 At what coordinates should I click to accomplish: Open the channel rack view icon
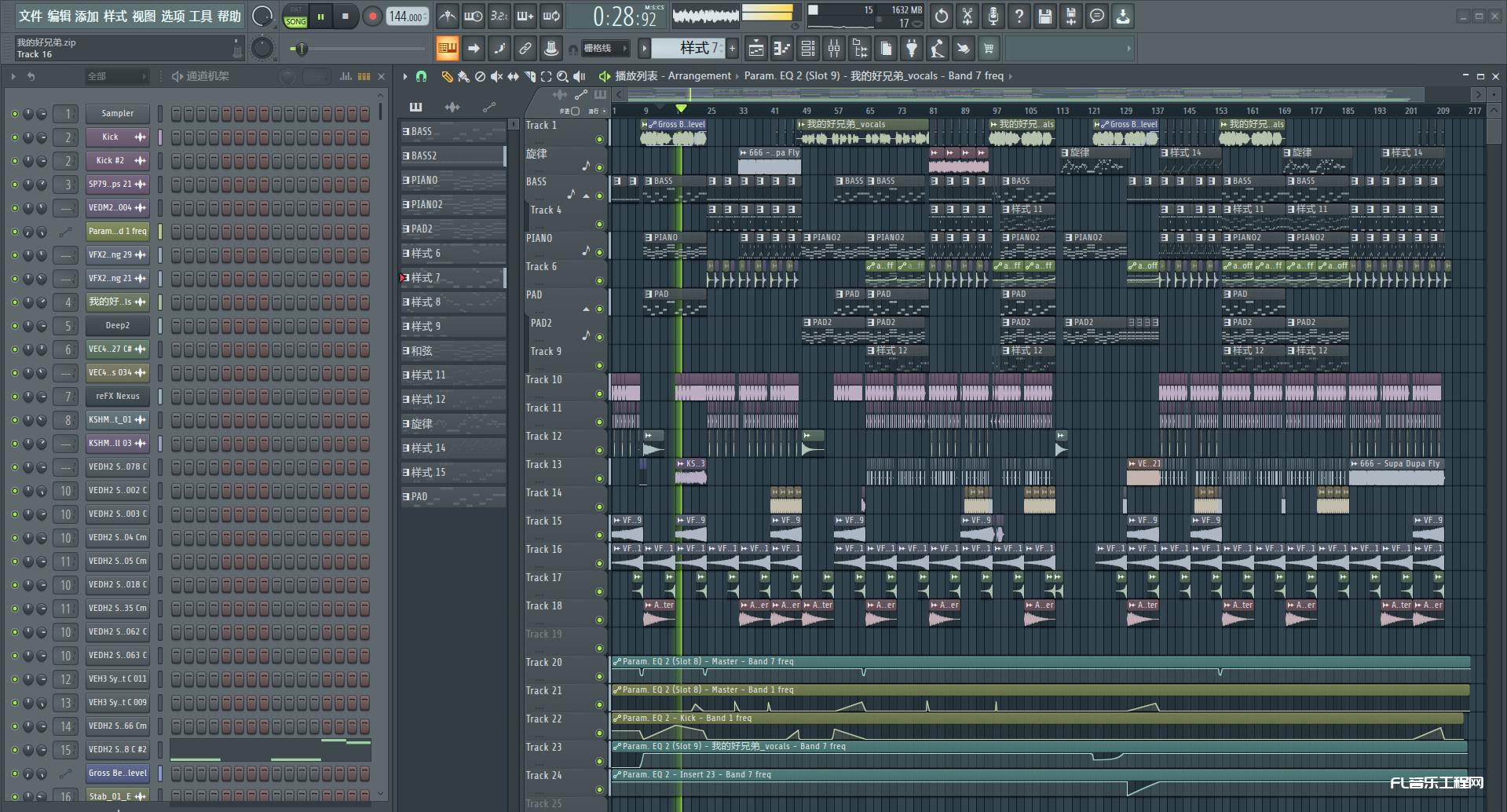[x=808, y=49]
